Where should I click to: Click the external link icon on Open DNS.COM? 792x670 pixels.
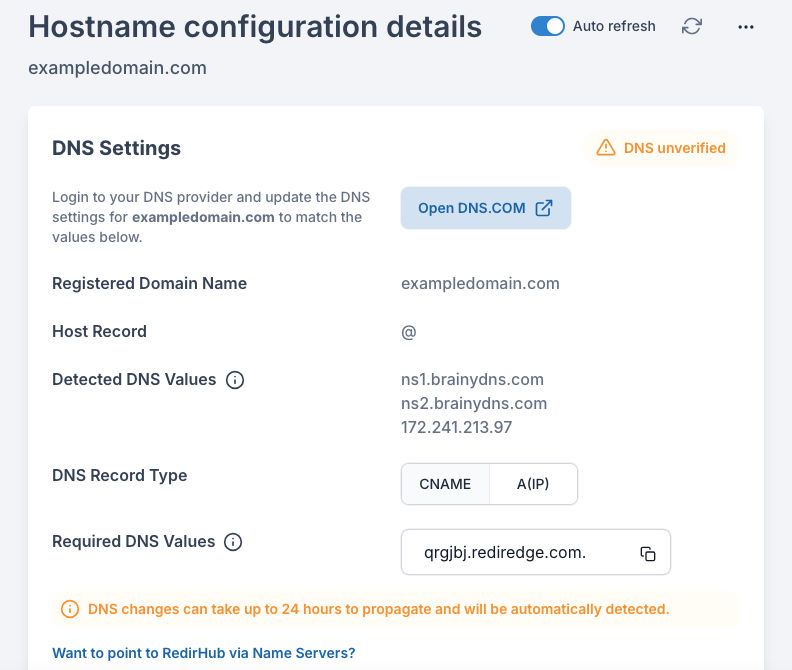pos(544,208)
